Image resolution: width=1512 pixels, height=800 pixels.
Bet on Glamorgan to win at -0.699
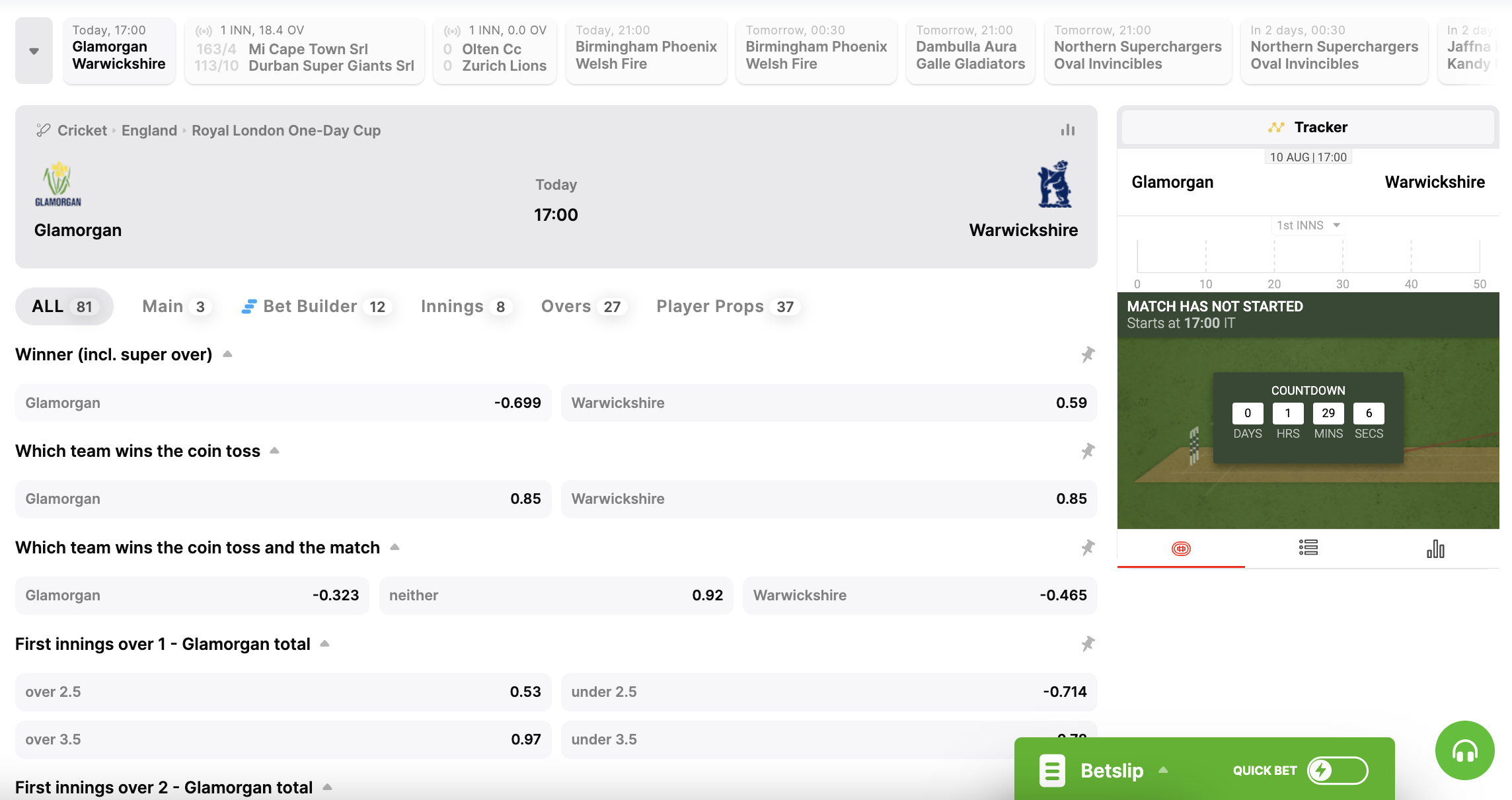(x=283, y=403)
